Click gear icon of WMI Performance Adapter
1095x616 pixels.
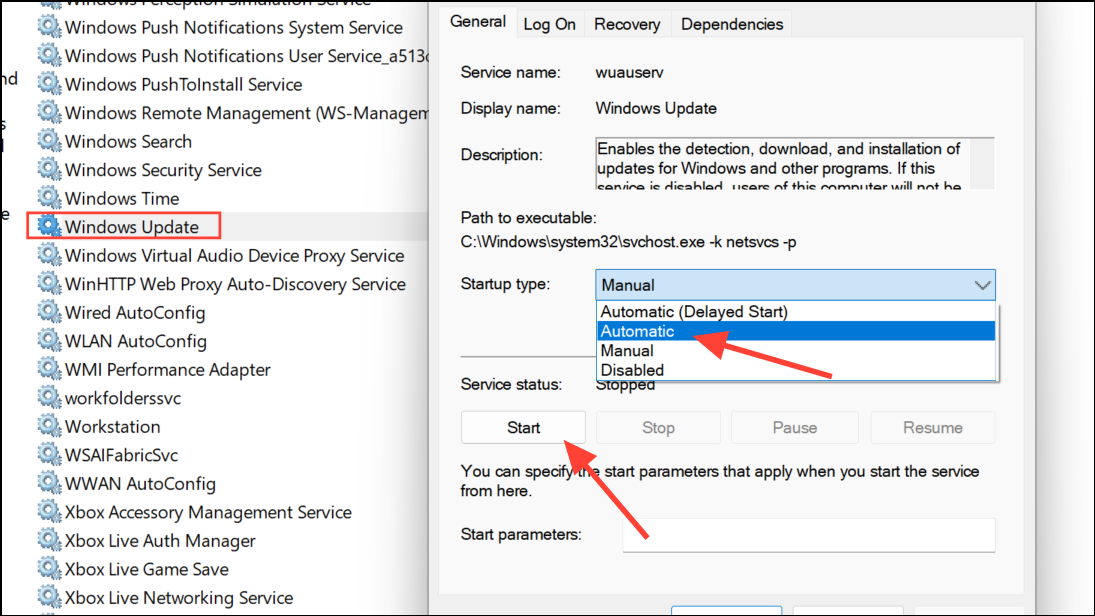tap(49, 369)
